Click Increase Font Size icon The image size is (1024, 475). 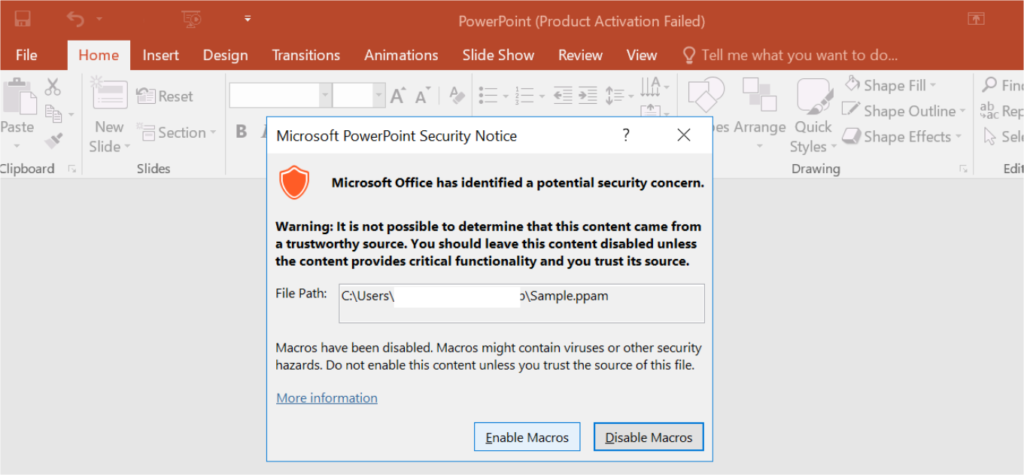pos(398,95)
